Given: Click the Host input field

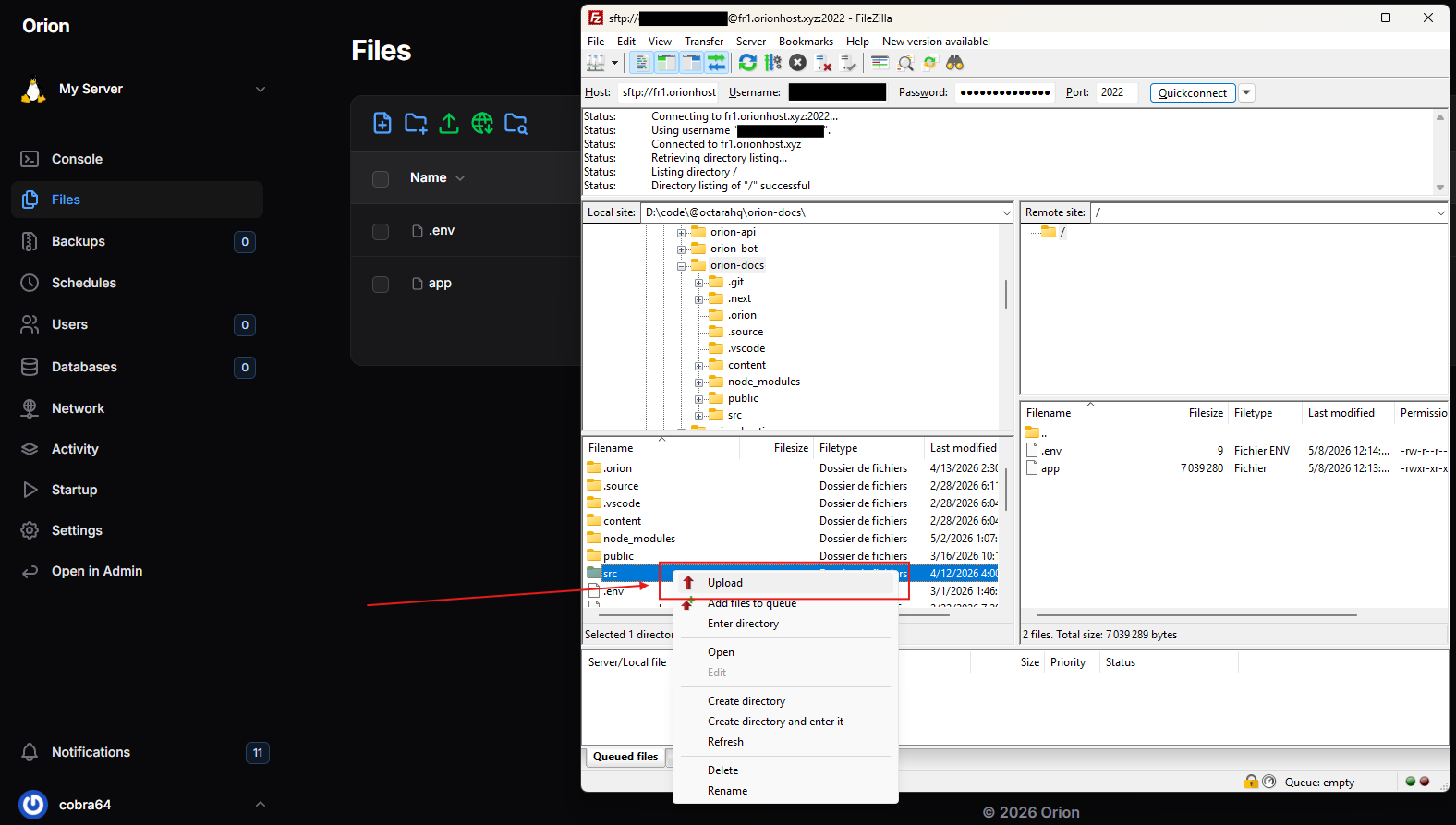Looking at the screenshot, I should click(x=669, y=92).
